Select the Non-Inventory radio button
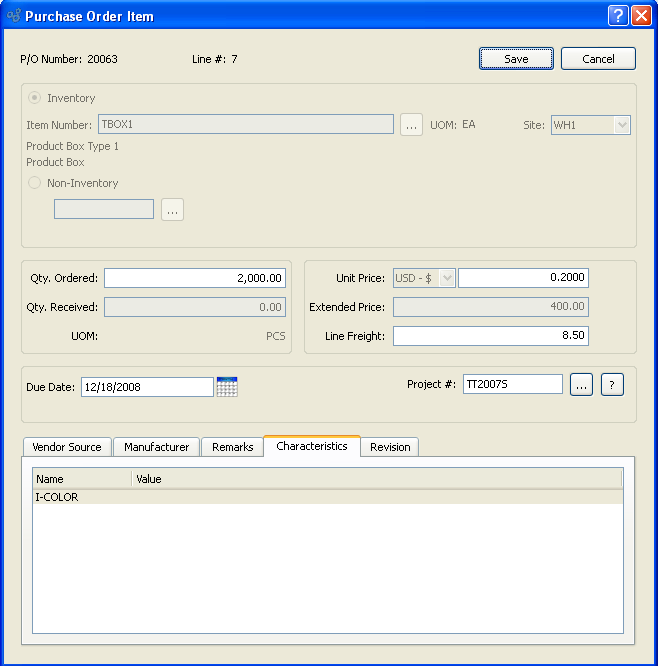The image size is (658, 666). (35, 183)
